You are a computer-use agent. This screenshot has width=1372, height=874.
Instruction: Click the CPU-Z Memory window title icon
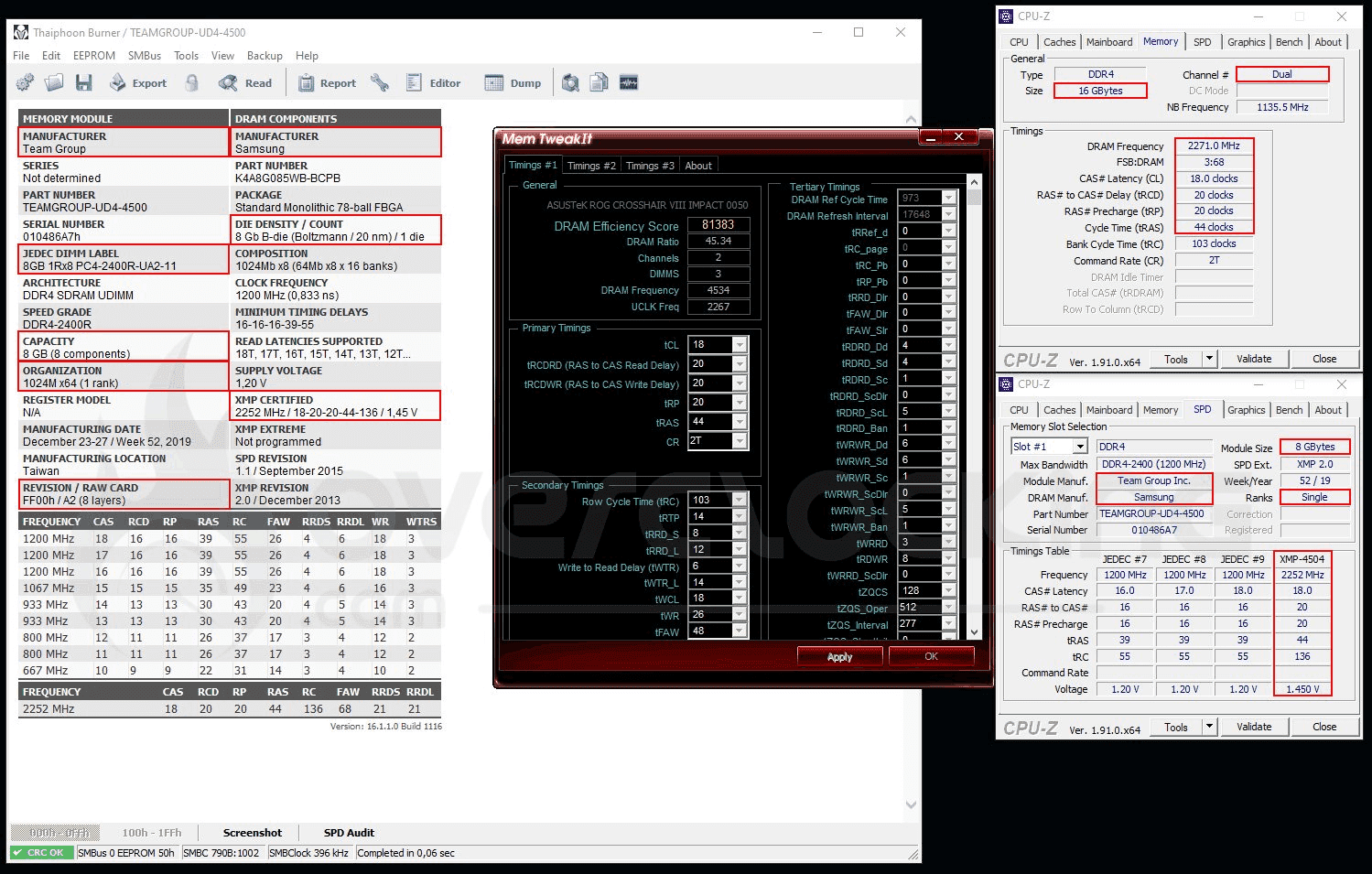[x=1007, y=16]
